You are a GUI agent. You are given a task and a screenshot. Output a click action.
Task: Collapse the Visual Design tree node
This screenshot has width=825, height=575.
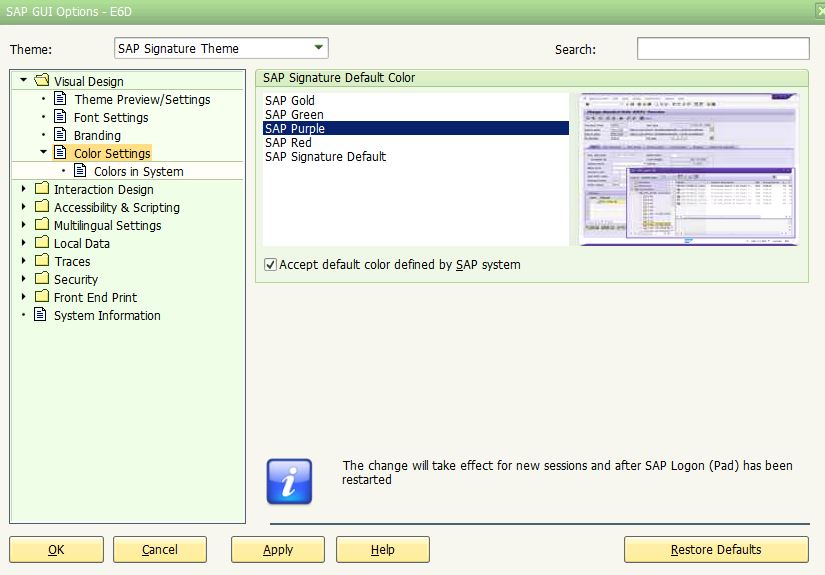23,80
